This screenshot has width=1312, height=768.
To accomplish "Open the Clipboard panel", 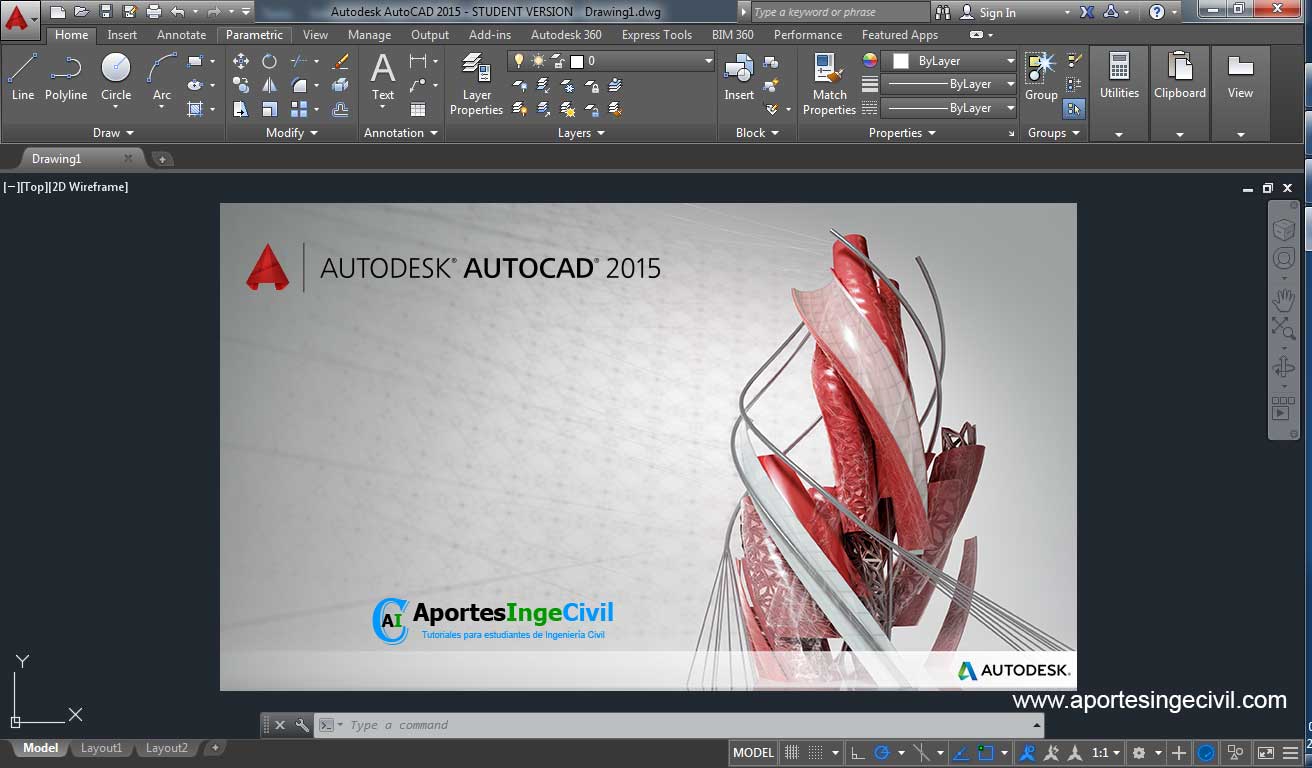I will [x=1180, y=93].
